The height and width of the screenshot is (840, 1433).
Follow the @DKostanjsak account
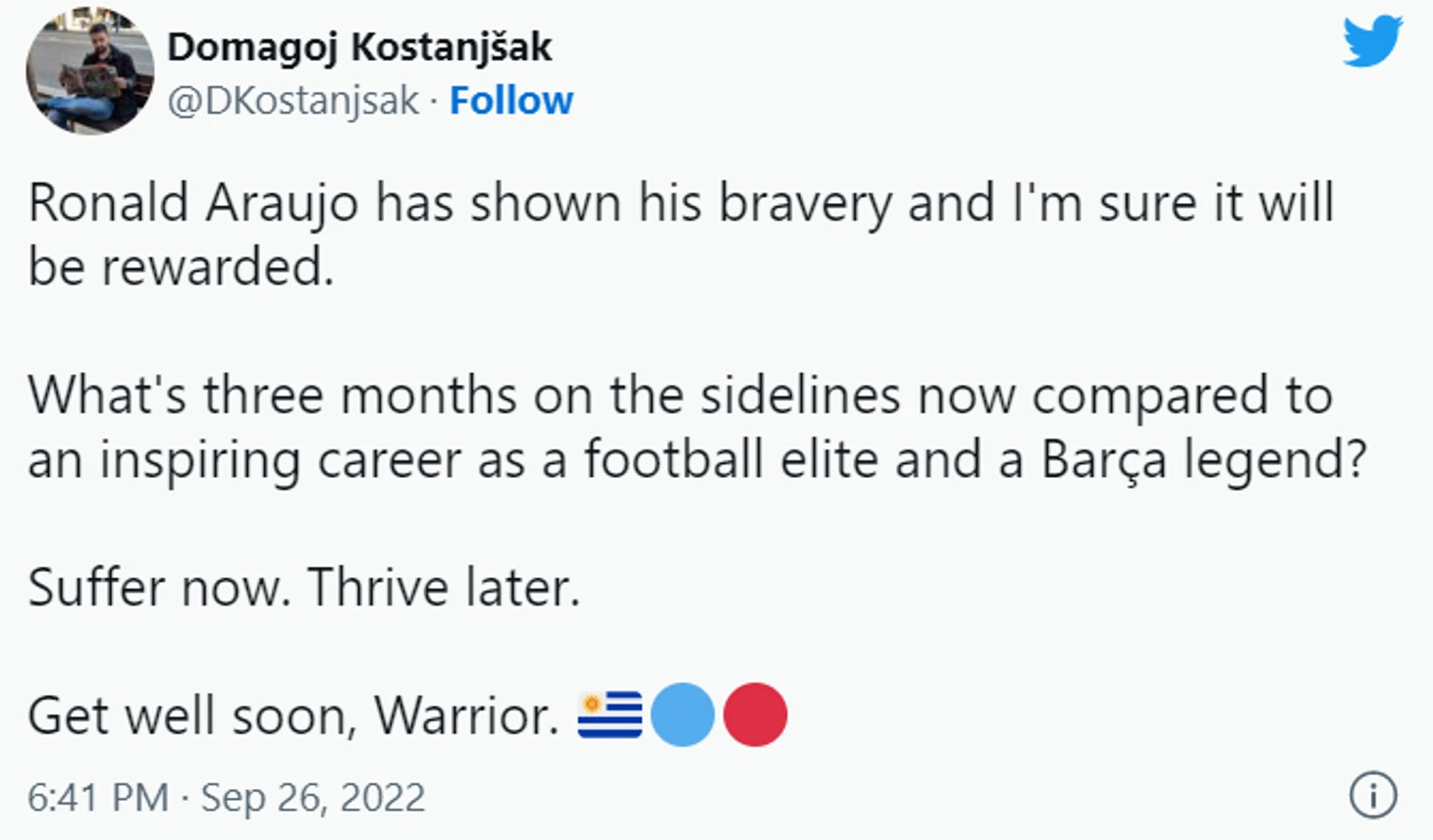[x=511, y=100]
